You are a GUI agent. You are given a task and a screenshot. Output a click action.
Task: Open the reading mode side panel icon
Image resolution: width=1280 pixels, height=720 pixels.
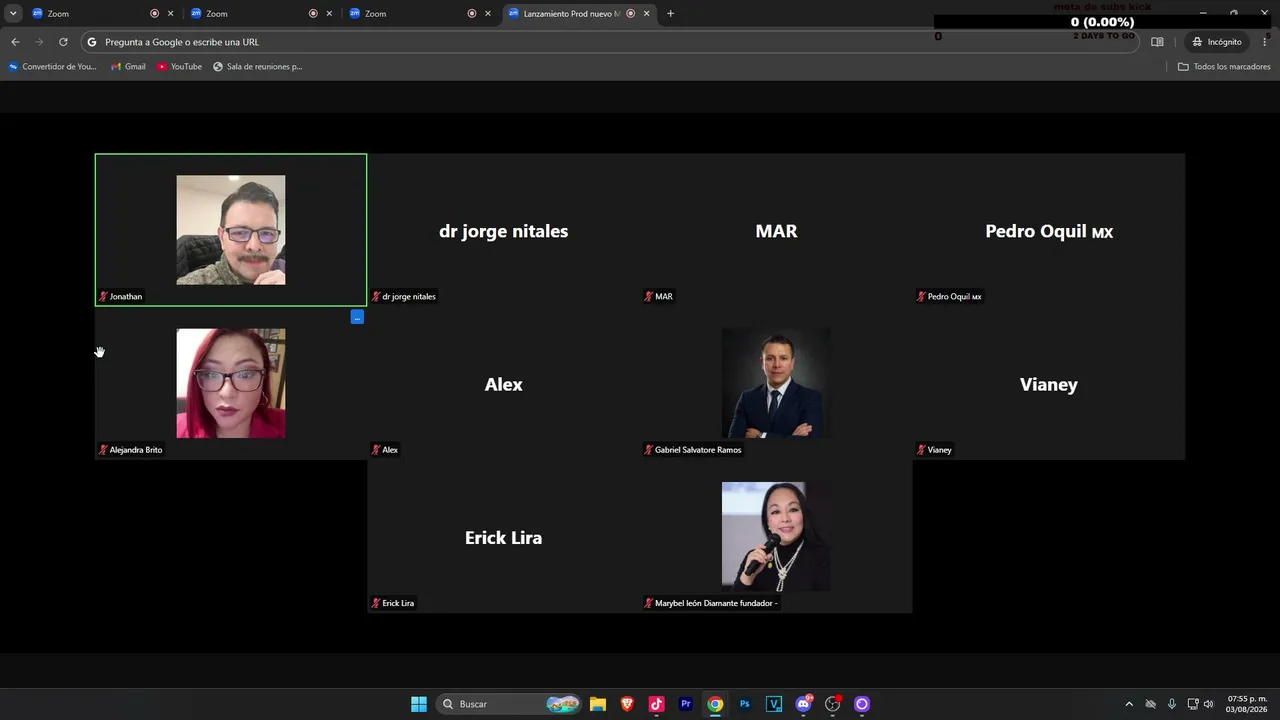click(1157, 42)
